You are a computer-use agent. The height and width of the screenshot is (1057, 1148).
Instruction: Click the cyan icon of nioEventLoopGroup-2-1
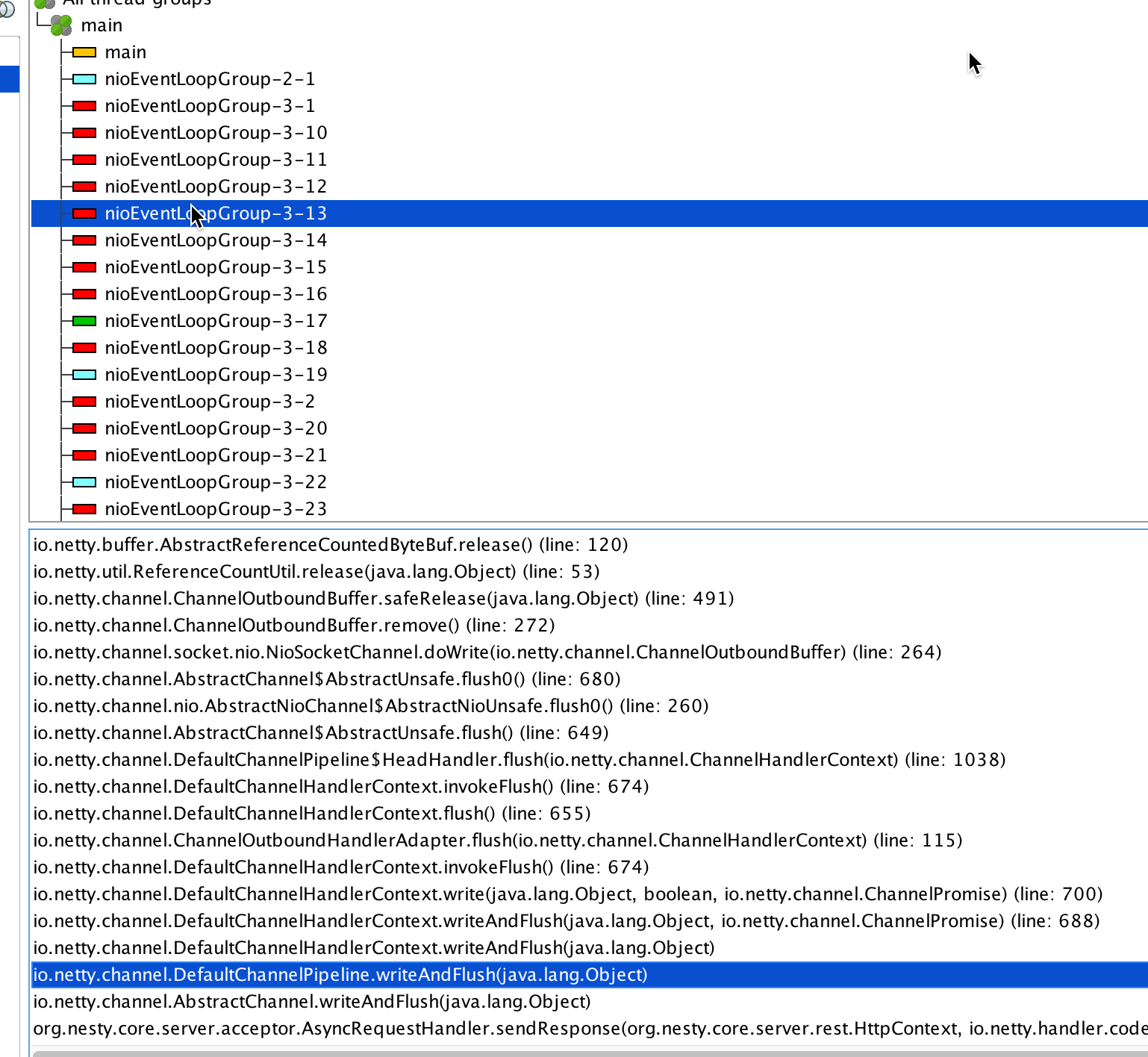(84, 79)
